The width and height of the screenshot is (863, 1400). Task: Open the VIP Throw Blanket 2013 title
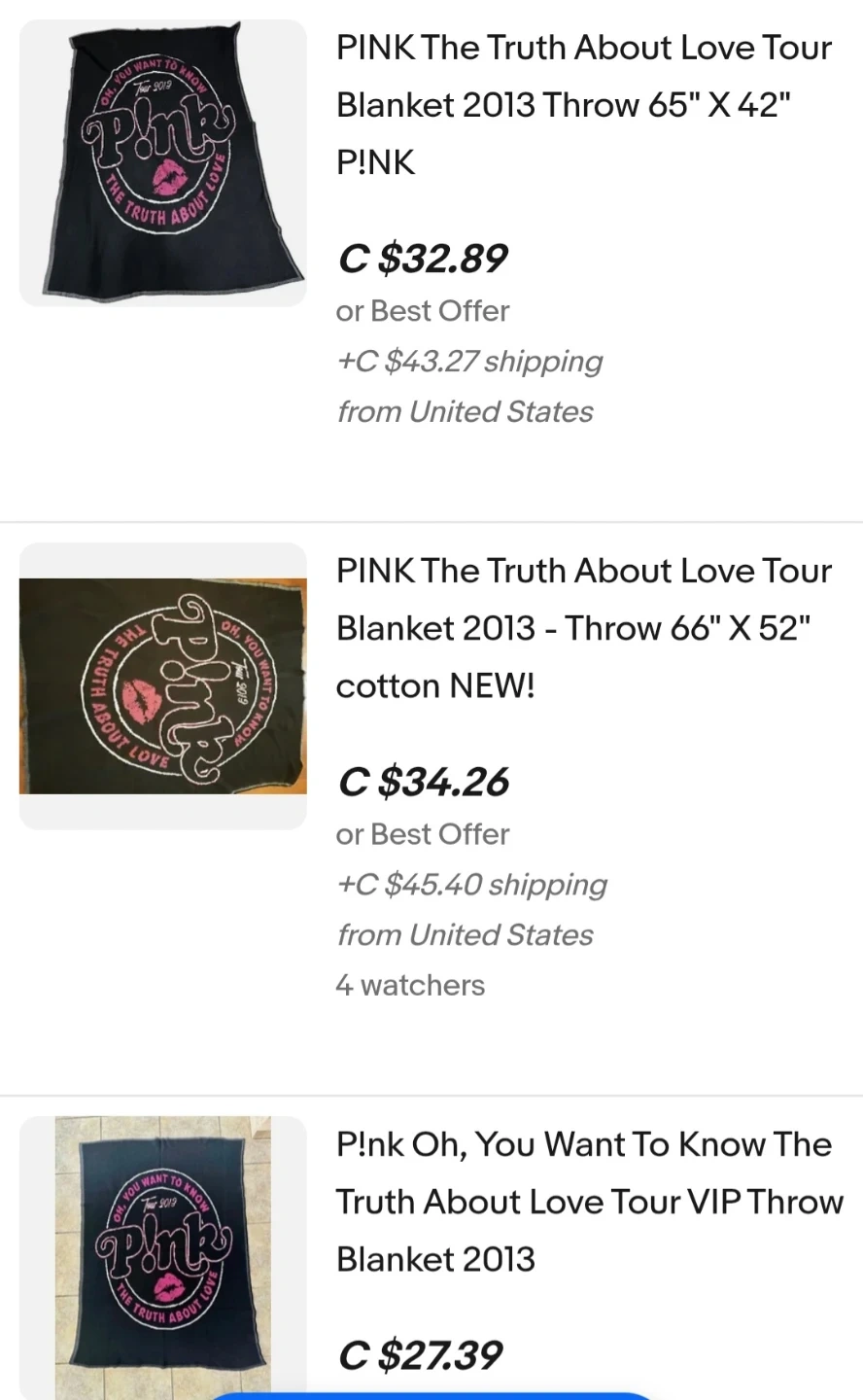tap(589, 1202)
